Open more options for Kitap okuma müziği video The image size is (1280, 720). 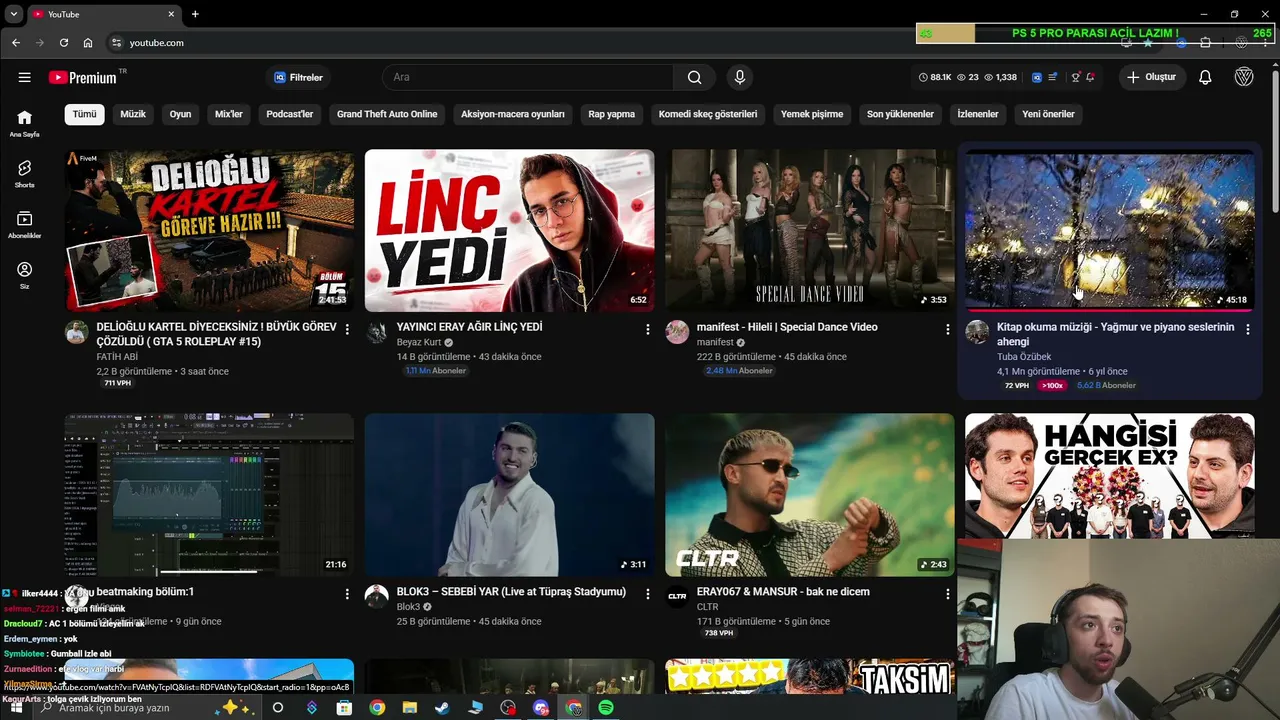click(x=1248, y=329)
